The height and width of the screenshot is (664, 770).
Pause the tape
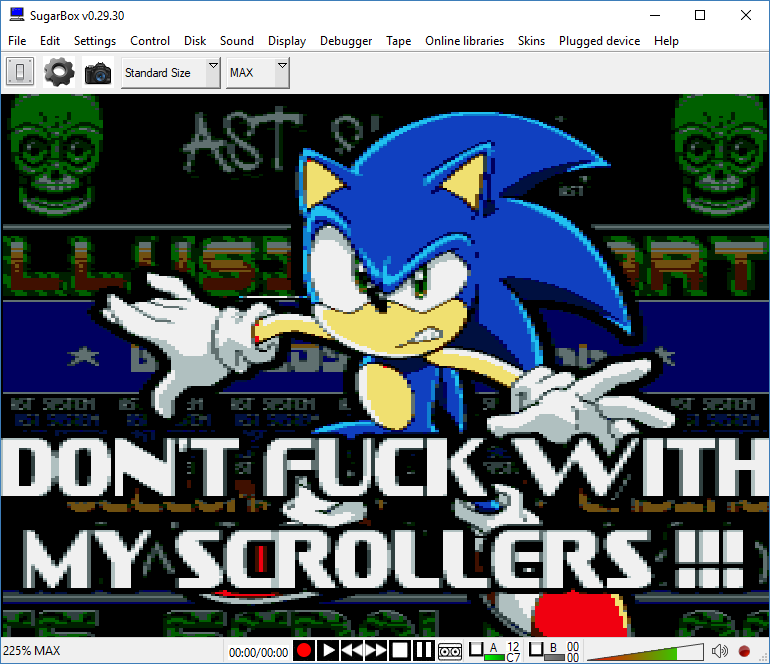[x=423, y=651]
